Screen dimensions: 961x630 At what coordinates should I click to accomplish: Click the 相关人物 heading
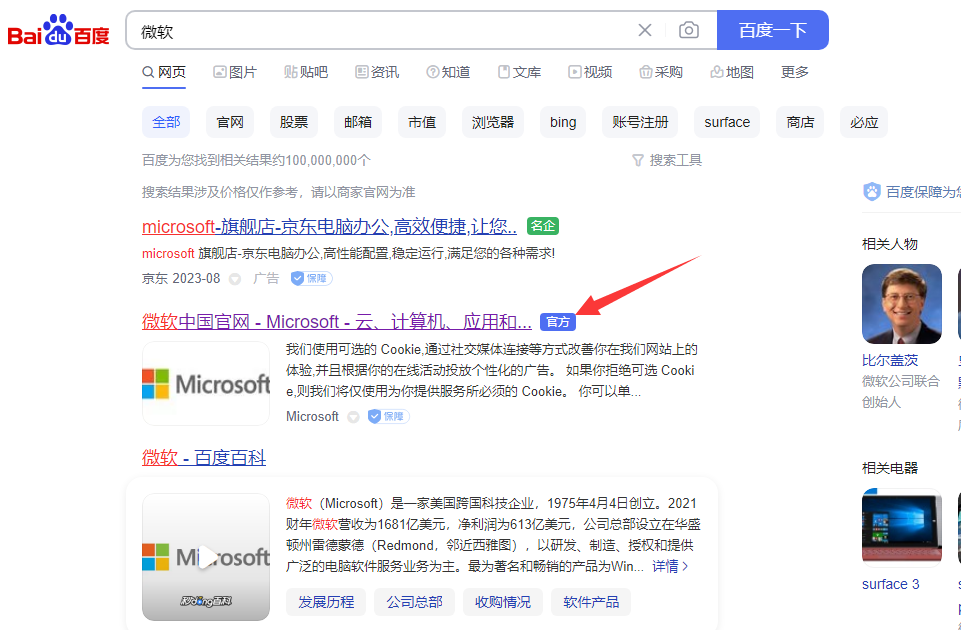coord(889,245)
